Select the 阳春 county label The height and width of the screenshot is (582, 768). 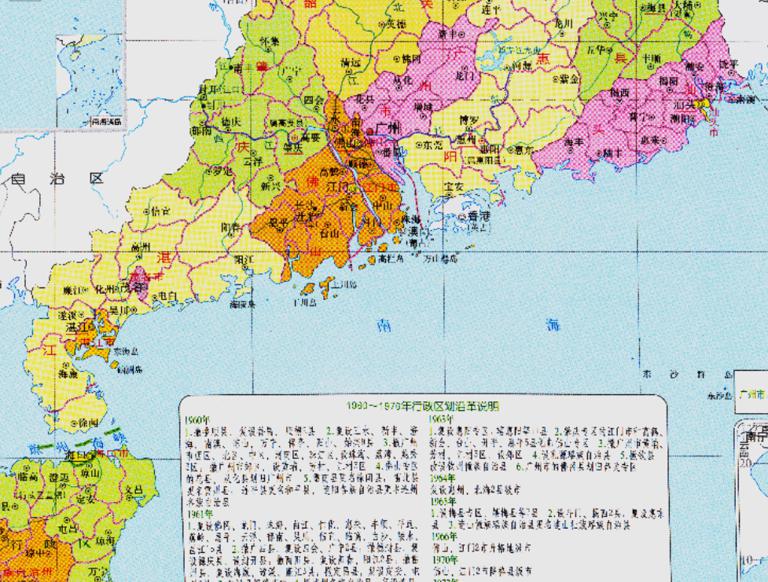[x=229, y=226]
